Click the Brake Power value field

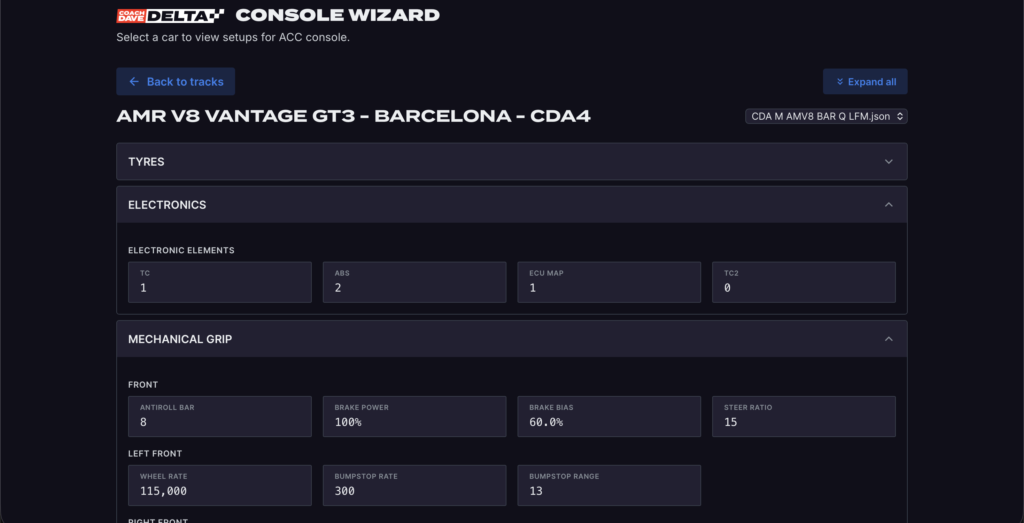(x=414, y=416)
